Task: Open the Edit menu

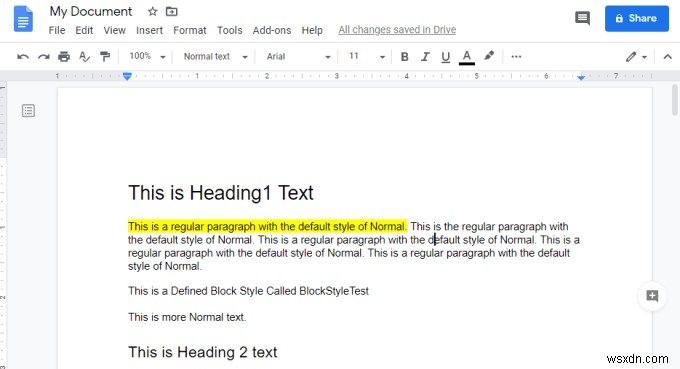Action: click(x=84, y=30)
